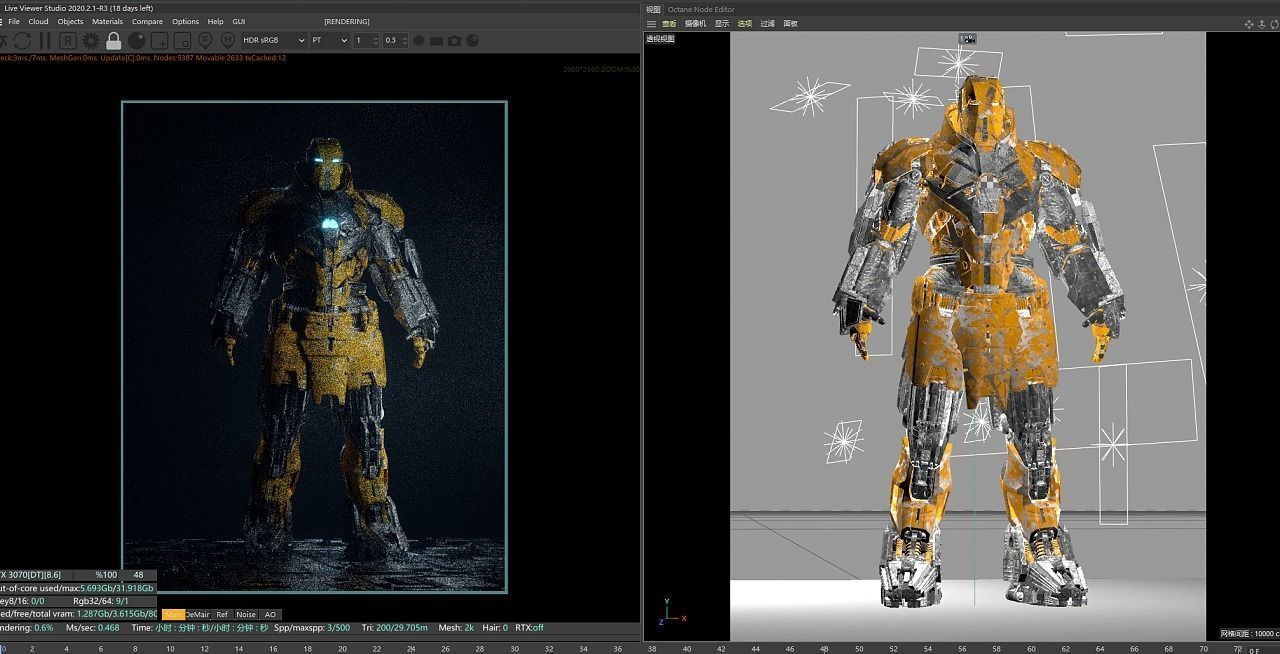Click the camera snapshot icon
The image size is (1280, 654).
[x=455, y=41]
